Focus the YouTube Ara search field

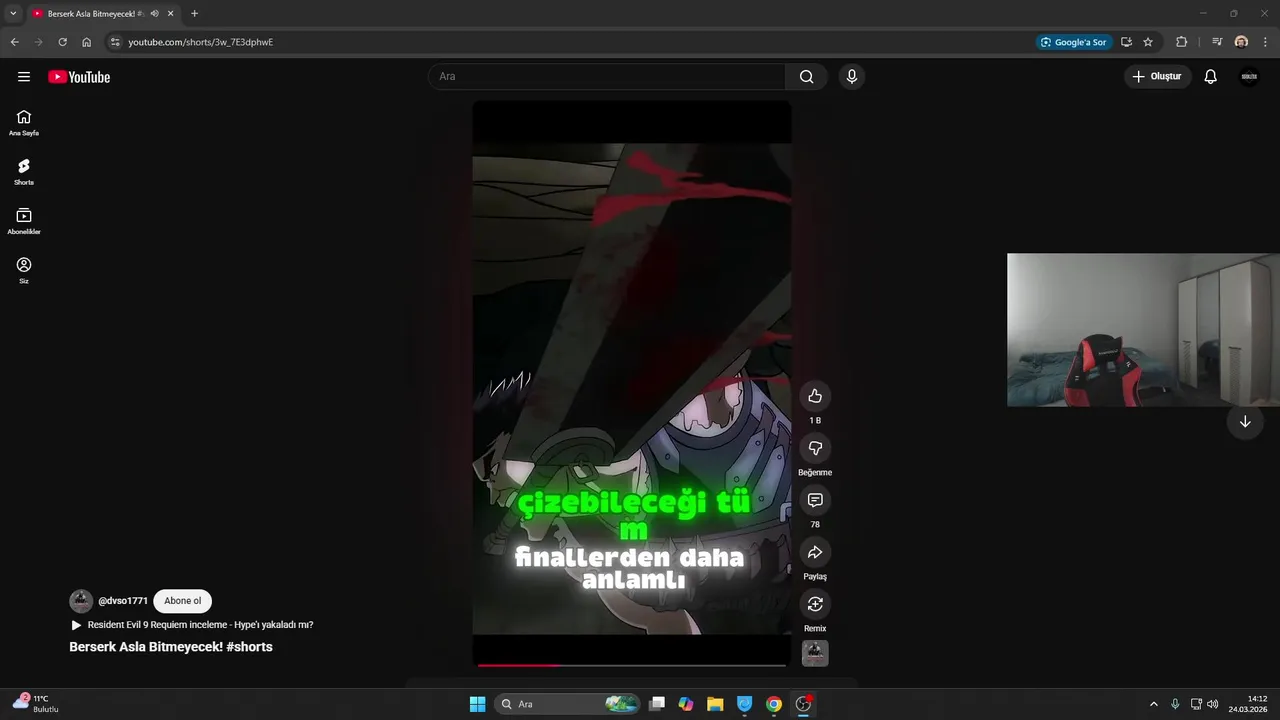click(607, 77)
